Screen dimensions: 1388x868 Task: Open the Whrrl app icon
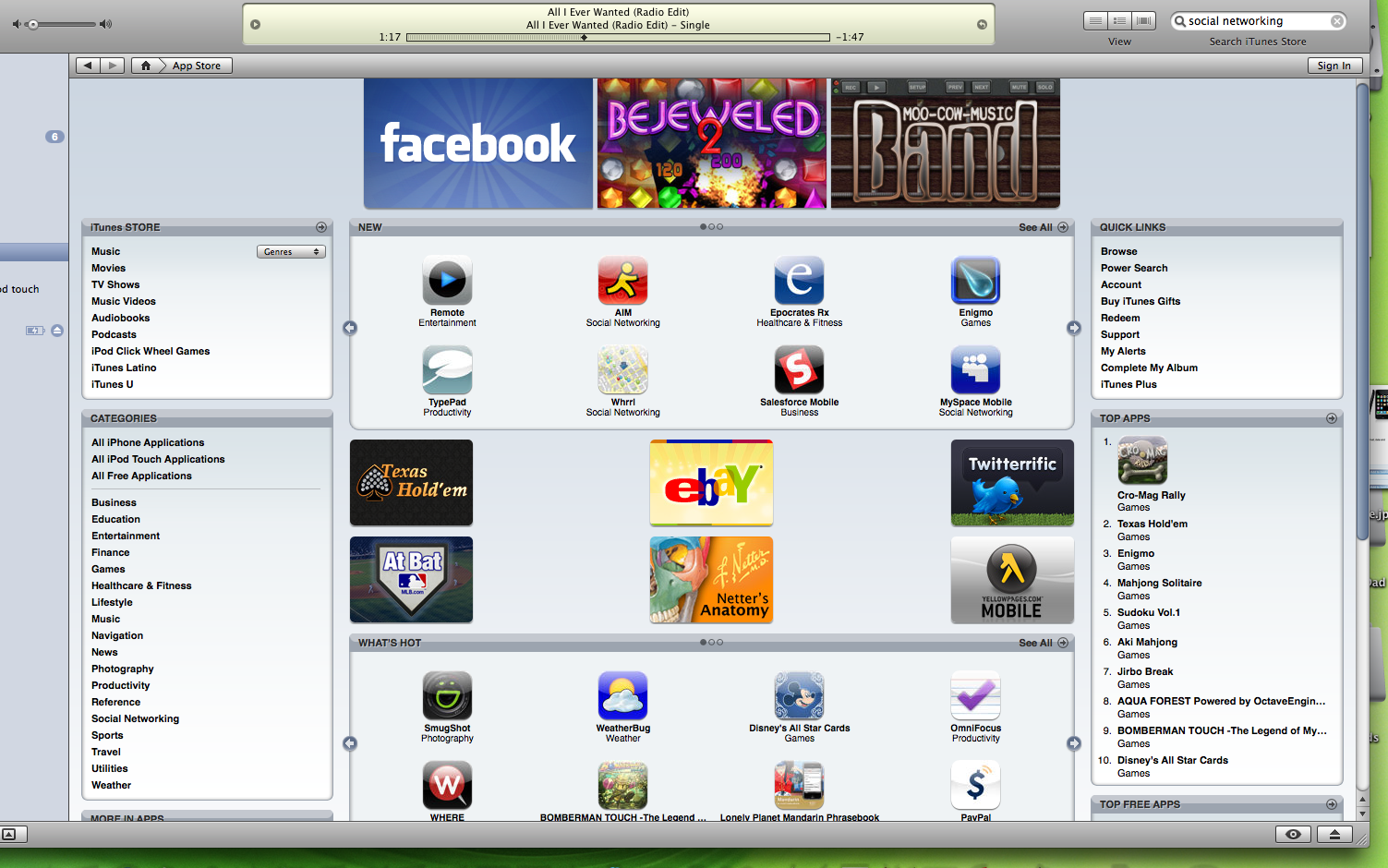pos(622,370)
